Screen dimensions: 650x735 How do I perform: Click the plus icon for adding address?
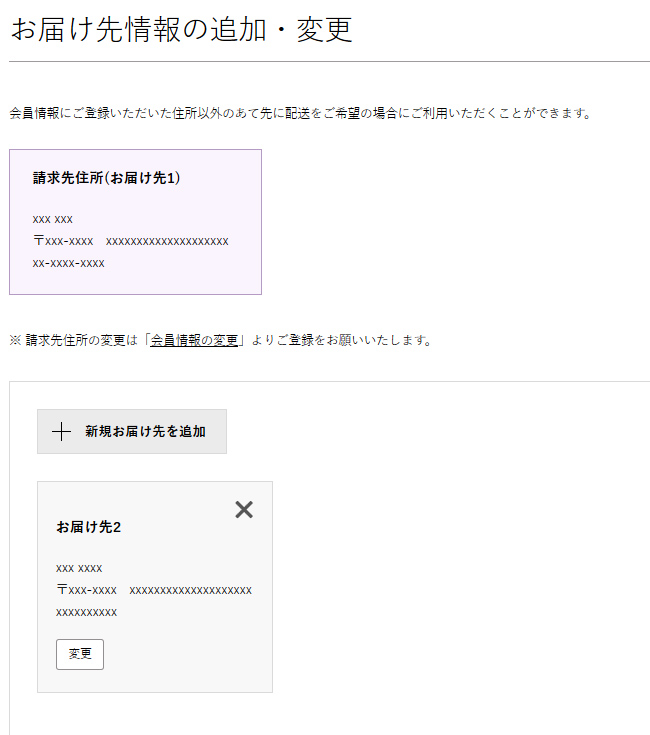61,432
